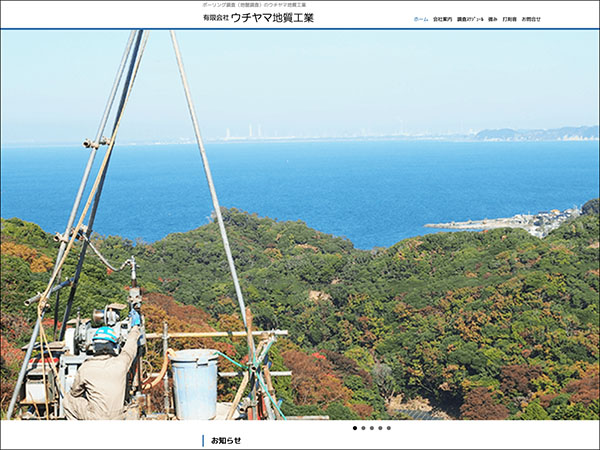The height and width of the screenshot is (450, 600).
Task: Open the ホーム menu item
Action: point(421,19)
